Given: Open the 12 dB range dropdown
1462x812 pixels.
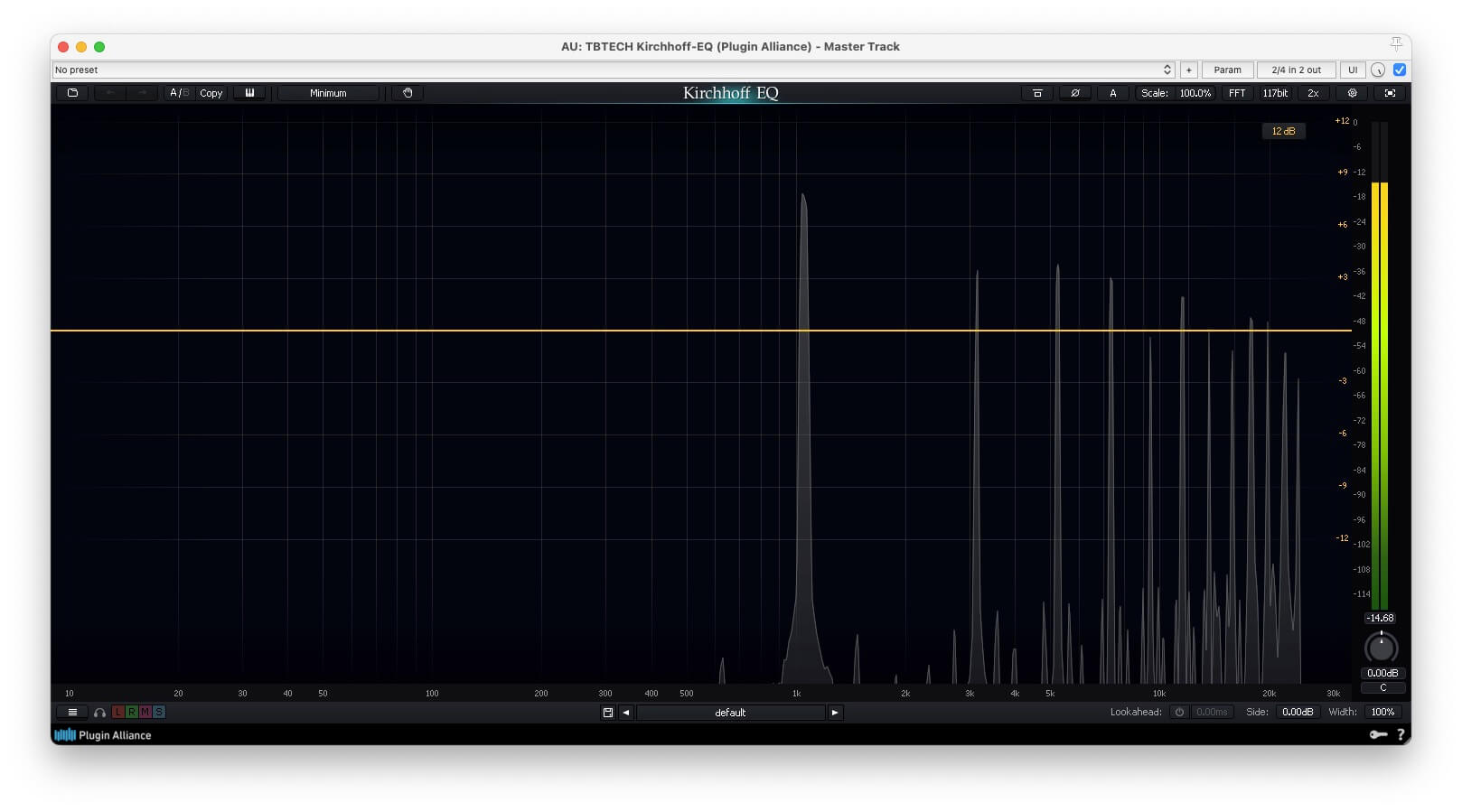Looking at the screenshot, I should 1283,131.
